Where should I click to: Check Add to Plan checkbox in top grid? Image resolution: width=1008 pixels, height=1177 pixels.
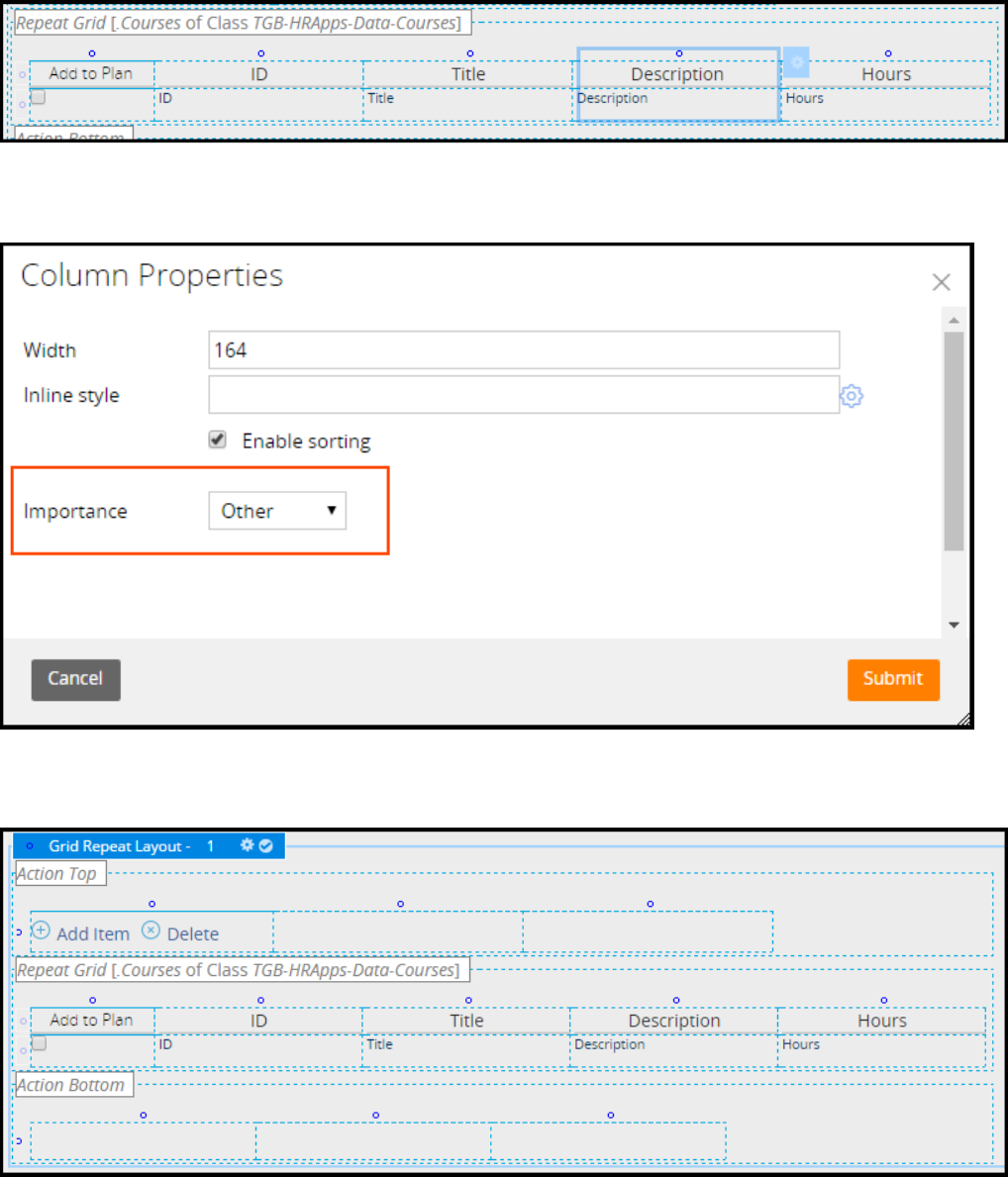[x=39, y=97]
